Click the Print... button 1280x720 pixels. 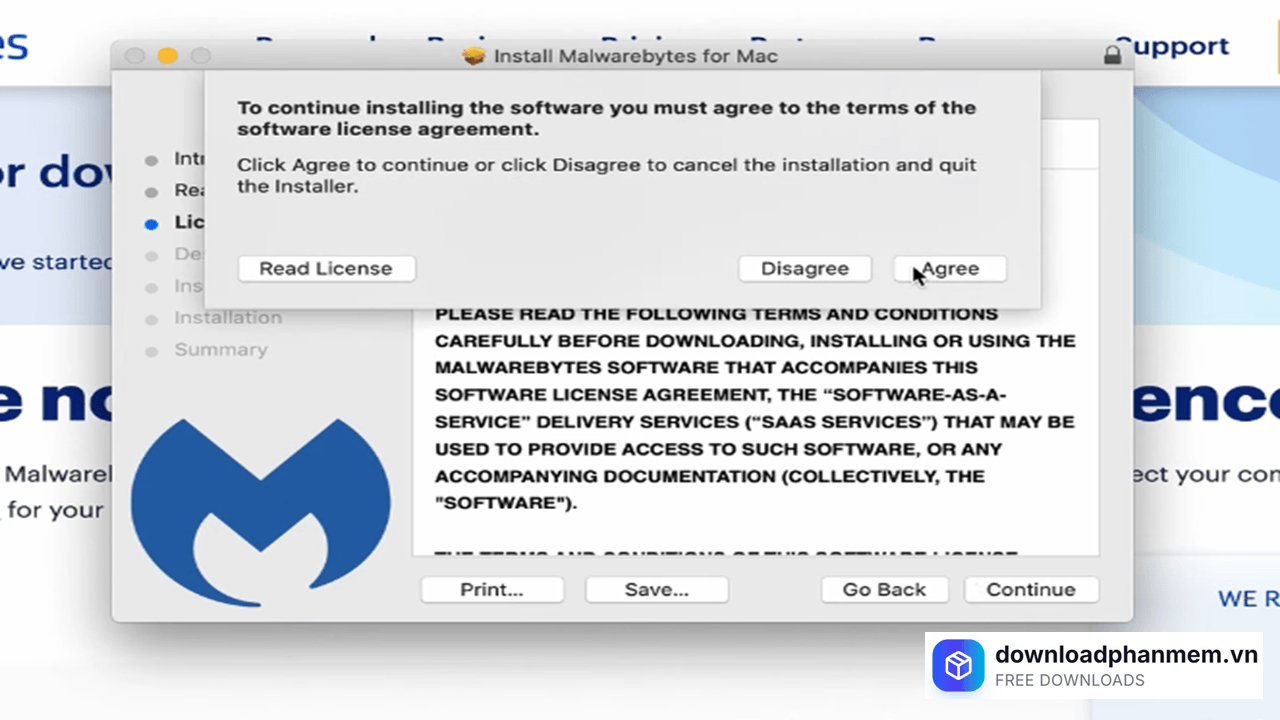[x=492, y=590]
